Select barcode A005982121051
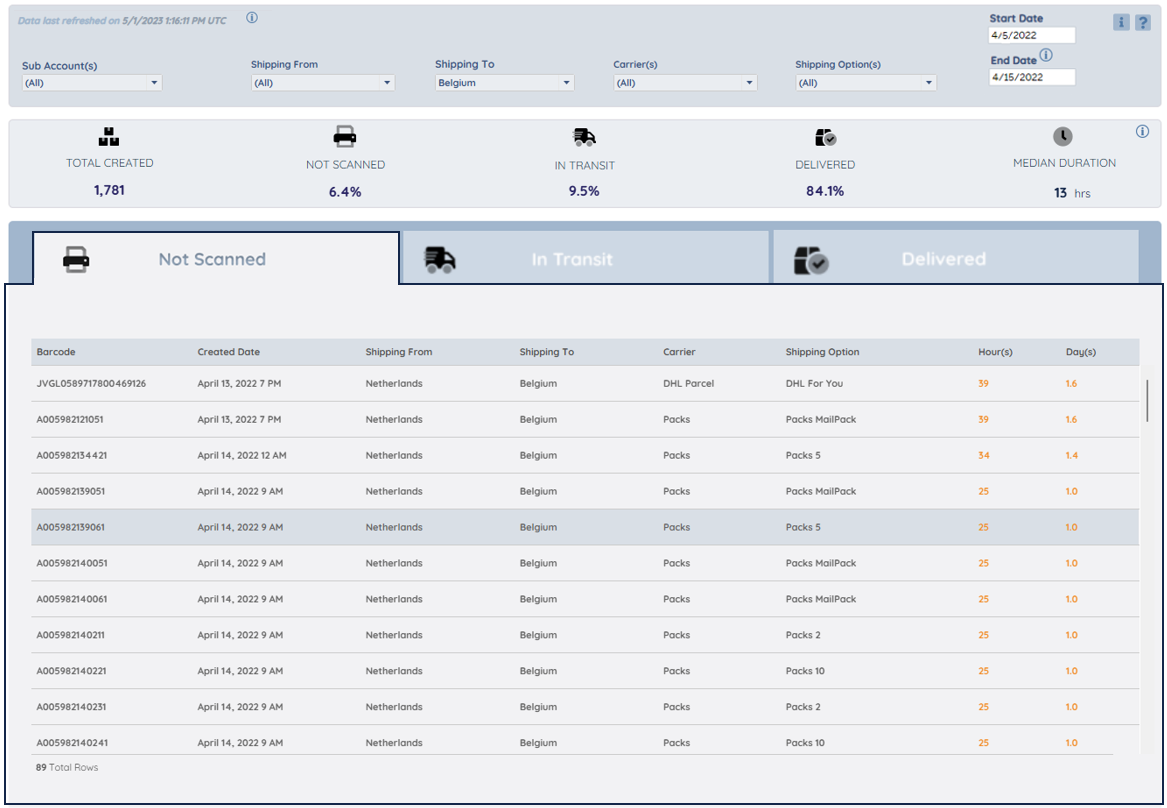Screen dimensions: 1167x808 click(70, 420)
